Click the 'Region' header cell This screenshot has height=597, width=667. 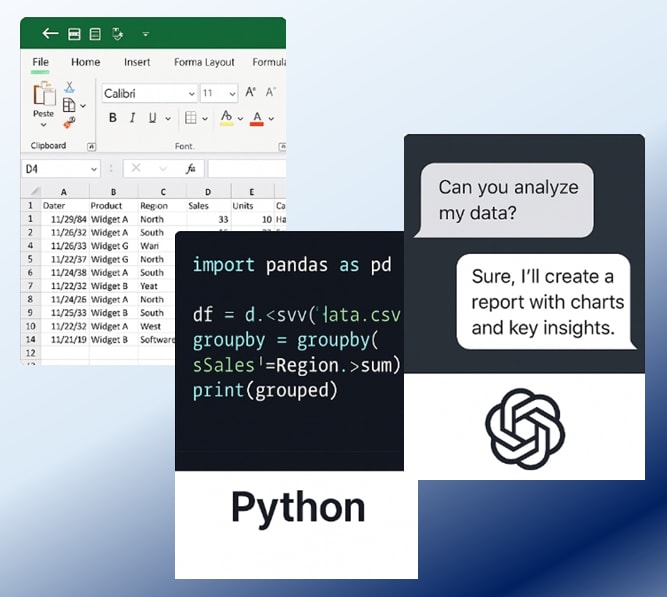(x=162, y=206)
